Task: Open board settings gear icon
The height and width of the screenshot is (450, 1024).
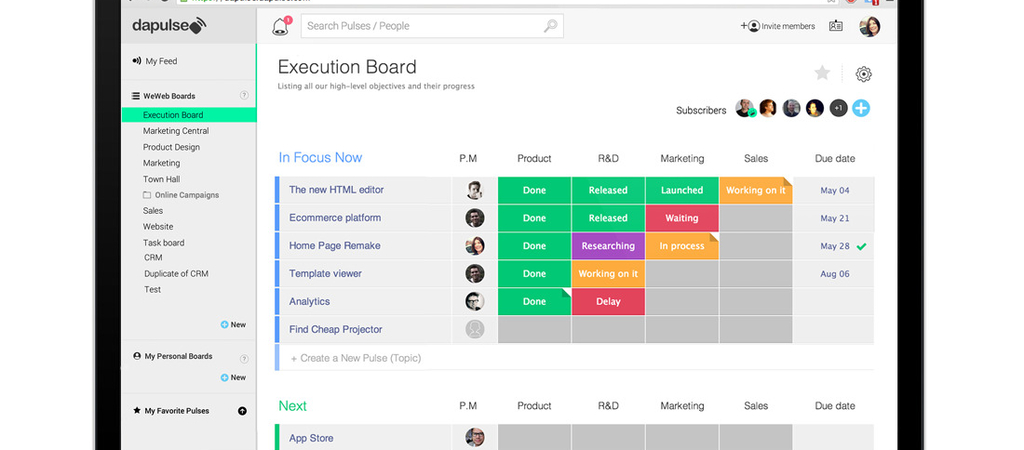Action: pyautogui.click(x=864, y=74)
